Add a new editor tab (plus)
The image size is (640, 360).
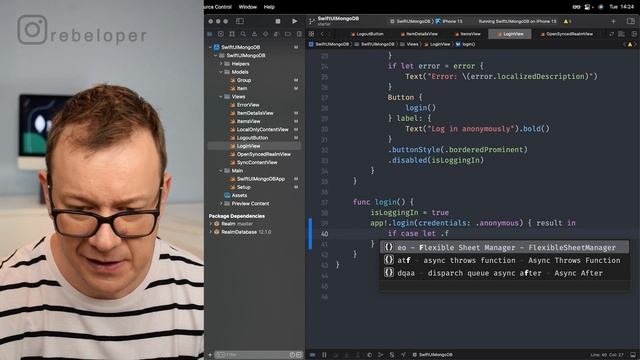613,21
